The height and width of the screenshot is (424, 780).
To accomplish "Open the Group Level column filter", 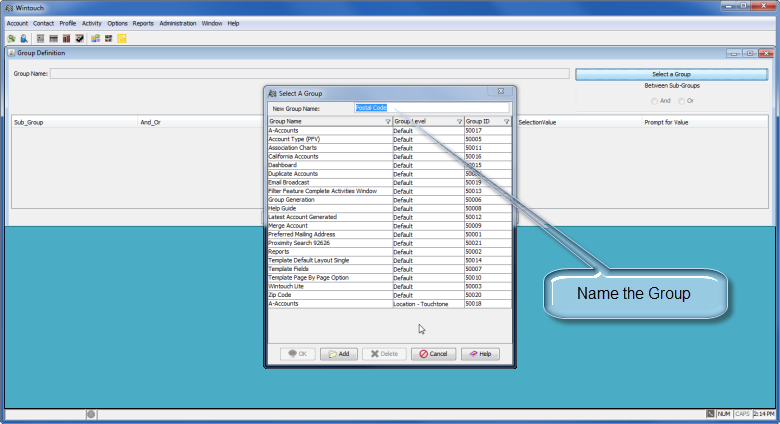I will coord(459,121).
